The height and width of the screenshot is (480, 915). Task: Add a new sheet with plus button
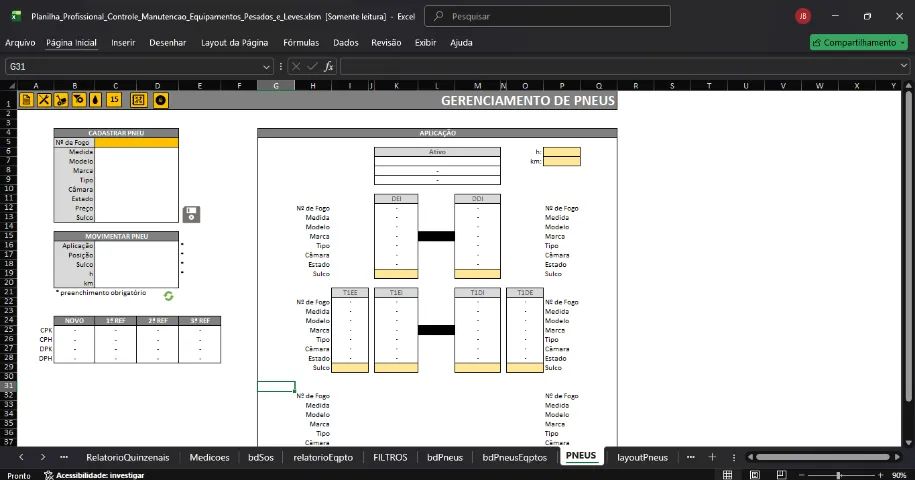(712, 457)
